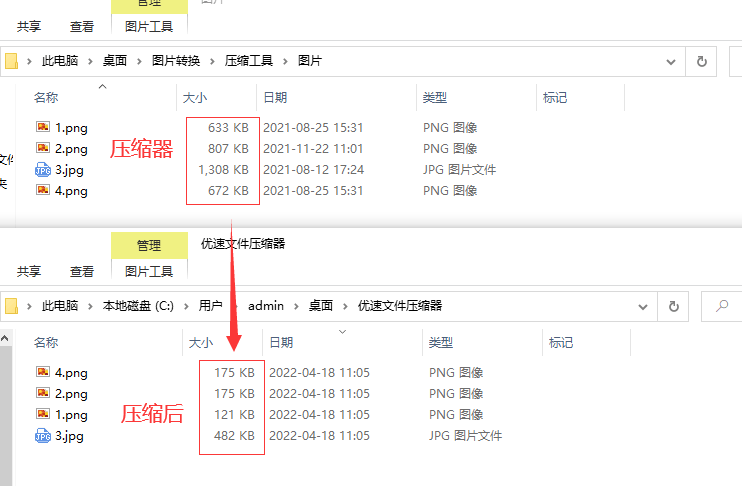Open 图片工具 tab in lower window

149,272
